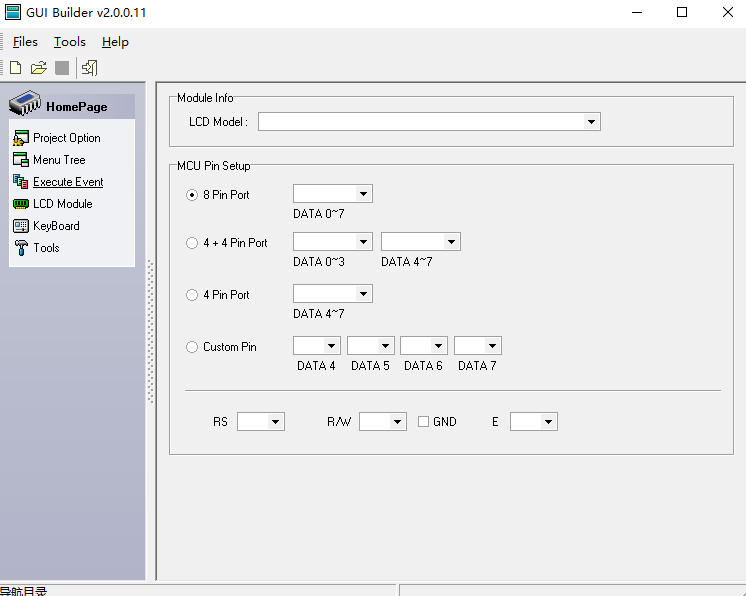The height and width of the screenshot is (596, 746).
Task: Select the 8 Pin Port radio button
Action: point(192,195)
